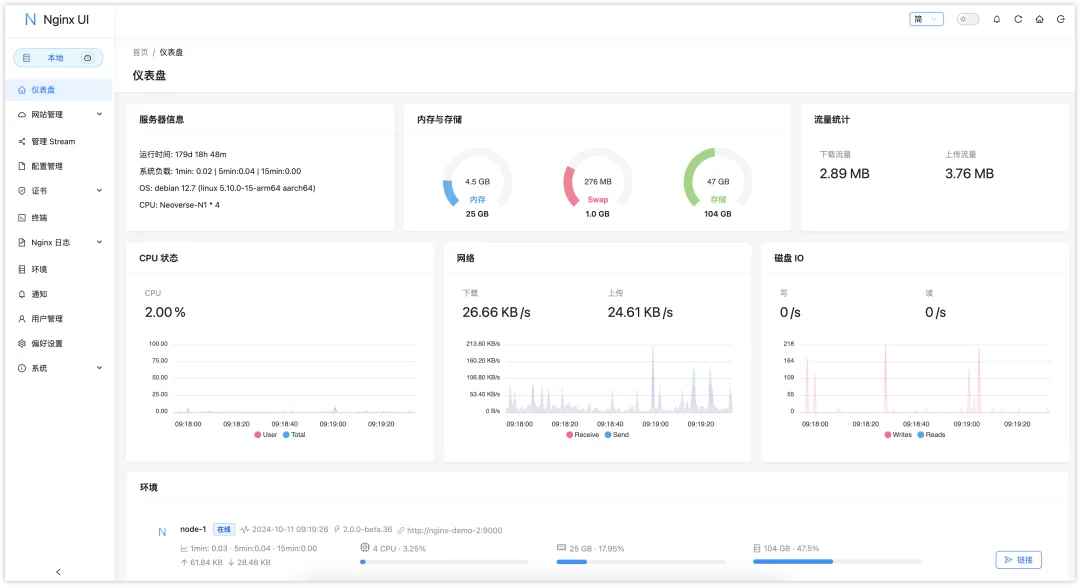Open 通知 in the sidebar

point(59,294)
